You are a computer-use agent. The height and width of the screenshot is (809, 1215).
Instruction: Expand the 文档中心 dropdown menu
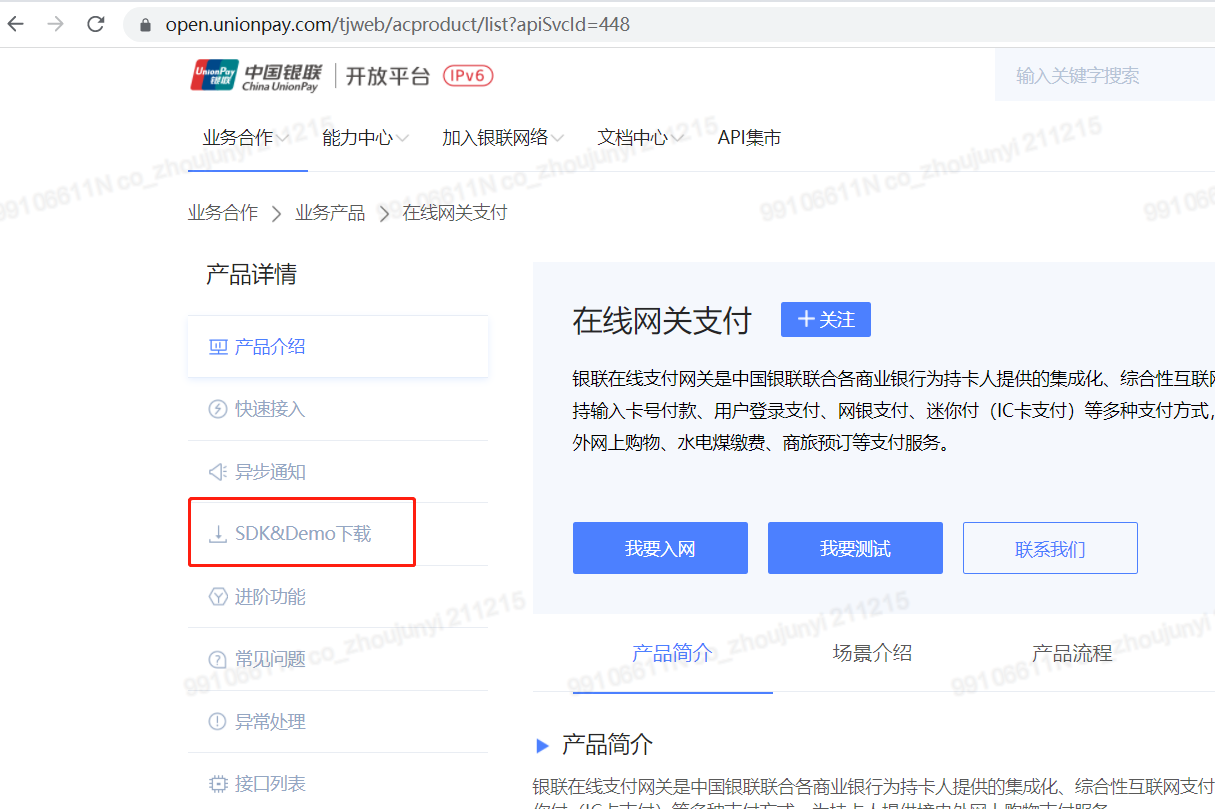click(641, 138)
